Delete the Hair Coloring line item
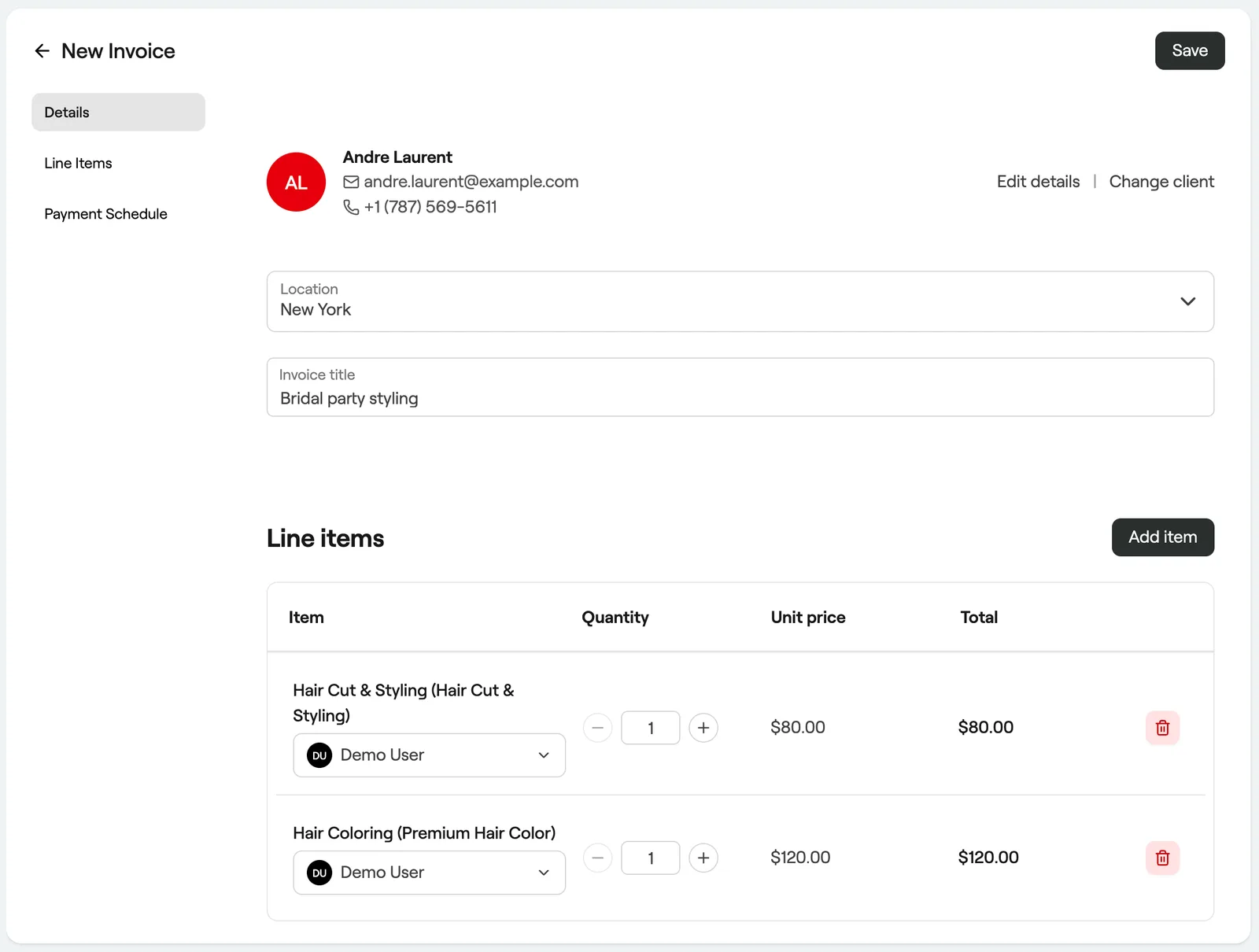The height and width of the screenshot is (952, 1259). point(1162,858)
